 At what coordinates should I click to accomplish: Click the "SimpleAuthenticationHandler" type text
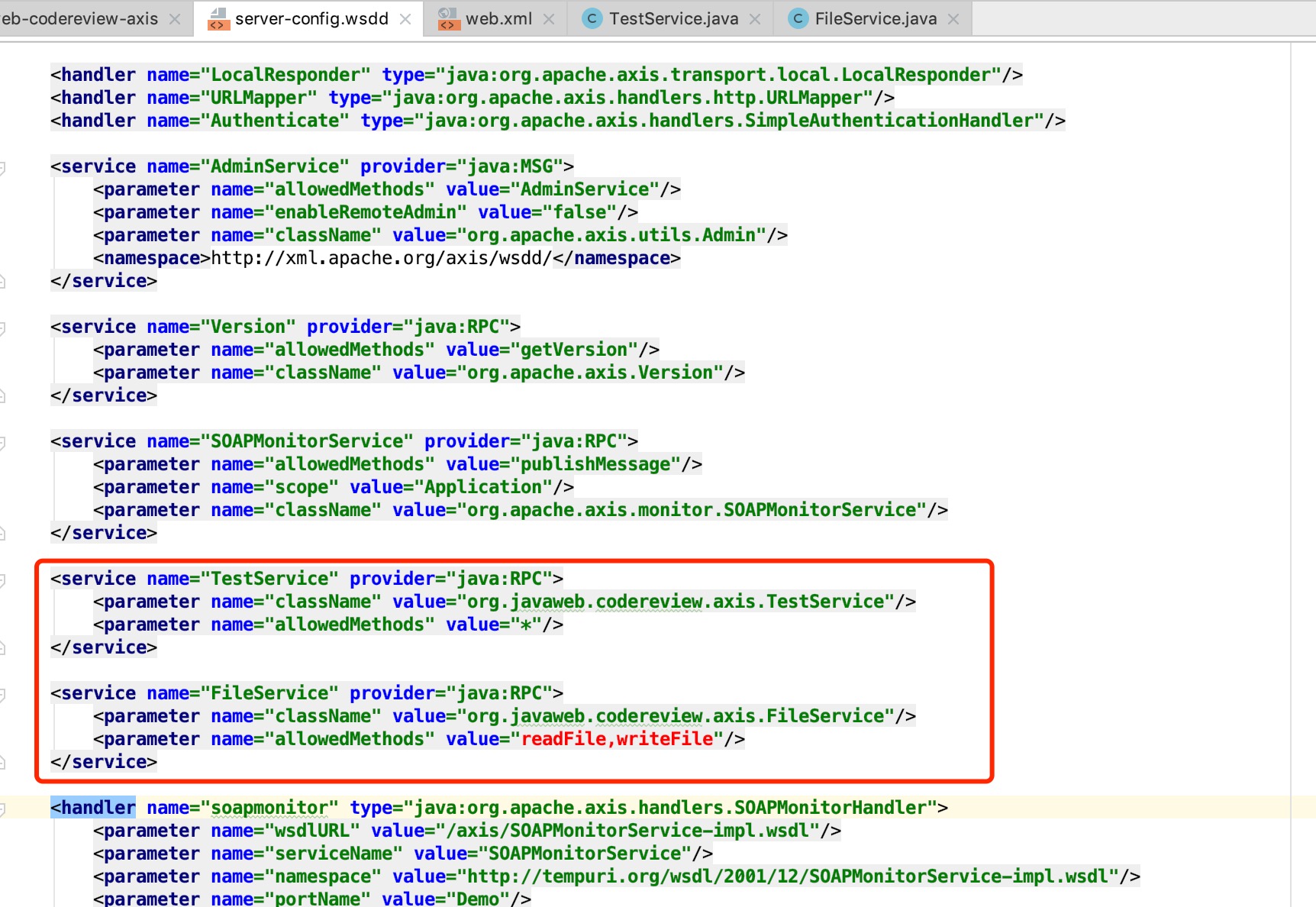889,121
